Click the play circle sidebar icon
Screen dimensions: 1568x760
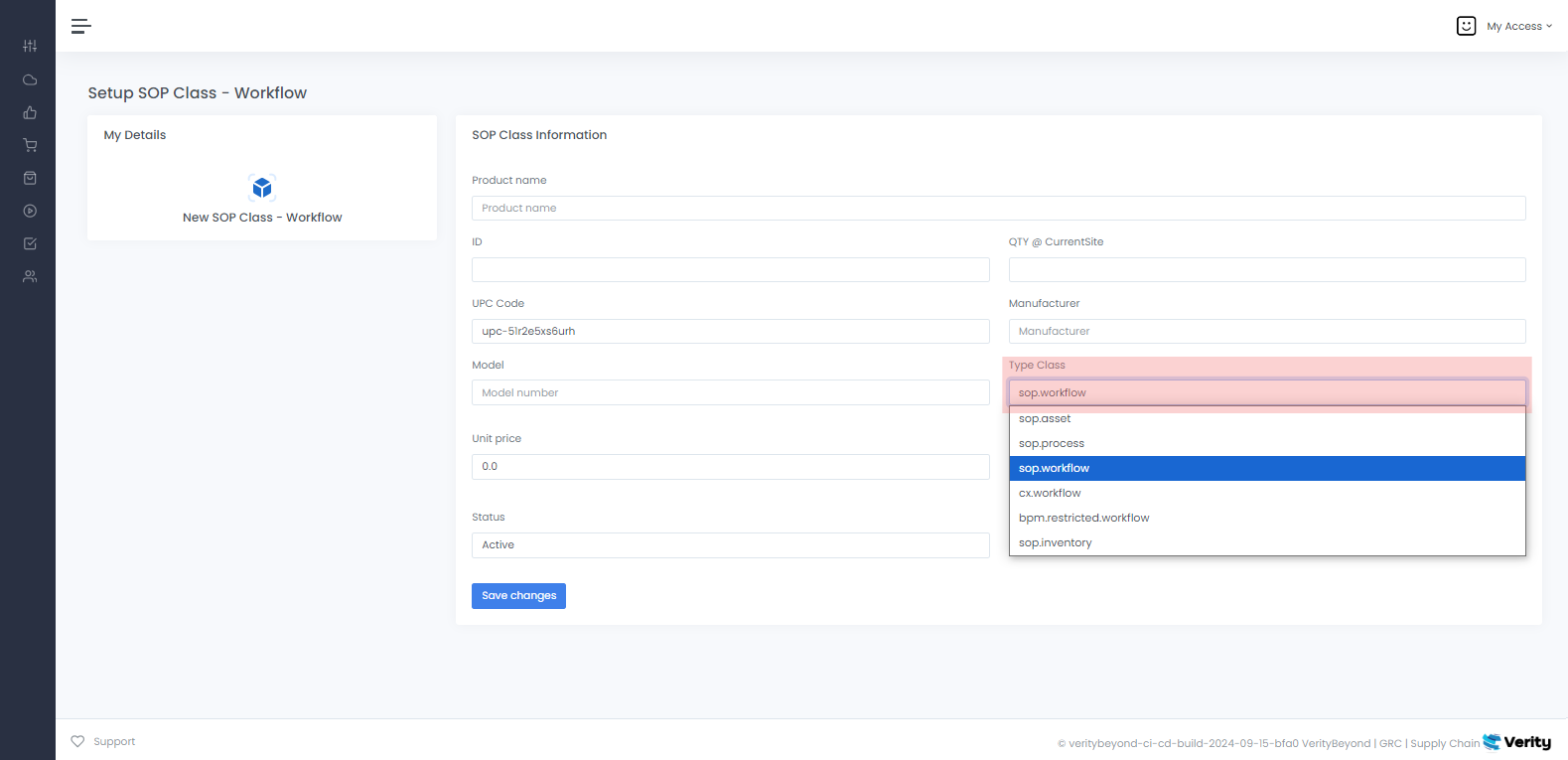[x=30, y=211]
